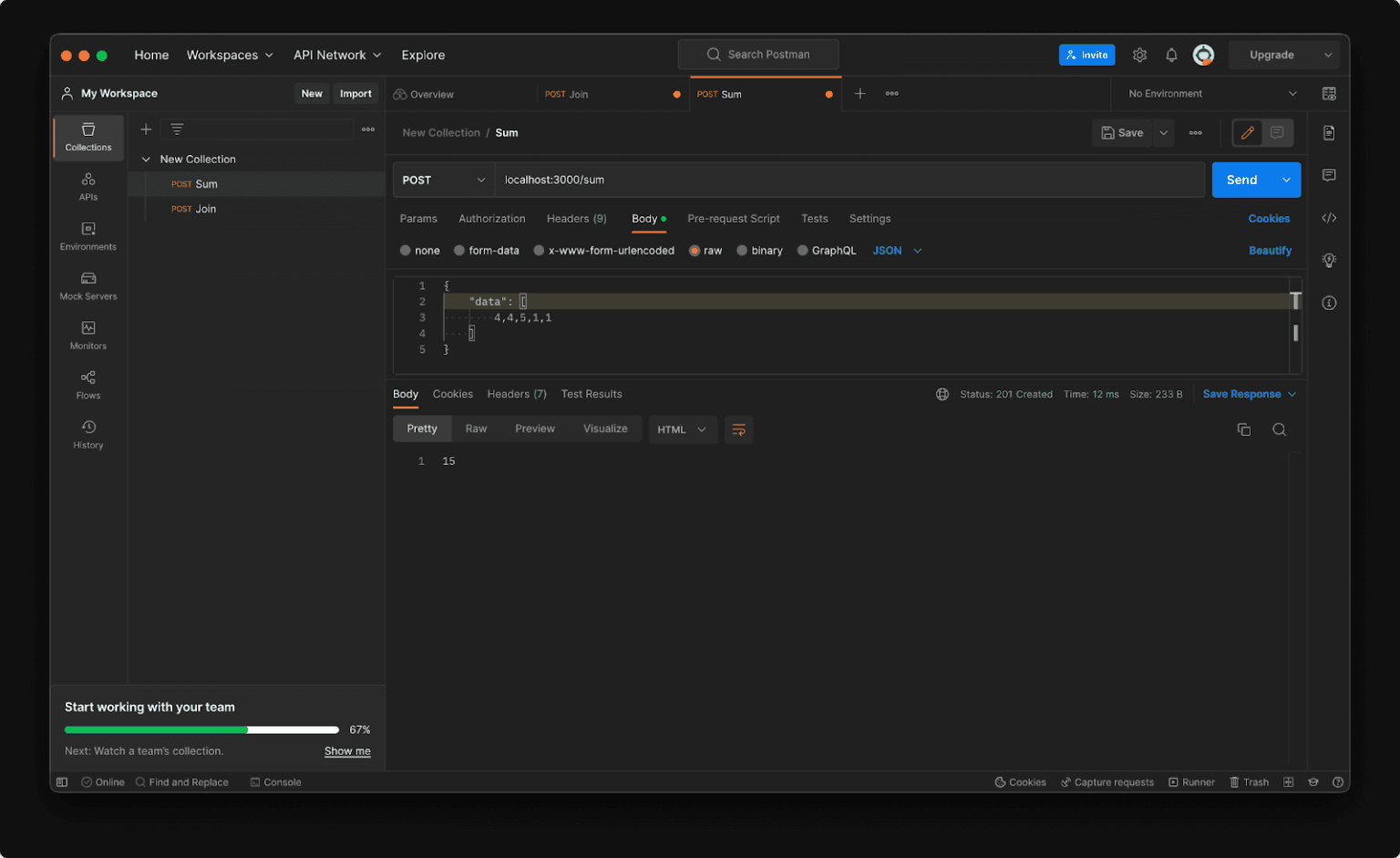Open the JSON body language dropdown

894,250
